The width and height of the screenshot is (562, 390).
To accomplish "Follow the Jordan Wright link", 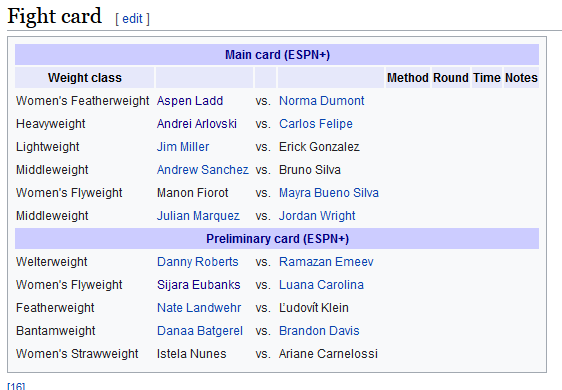I will [x=317, y=216].
